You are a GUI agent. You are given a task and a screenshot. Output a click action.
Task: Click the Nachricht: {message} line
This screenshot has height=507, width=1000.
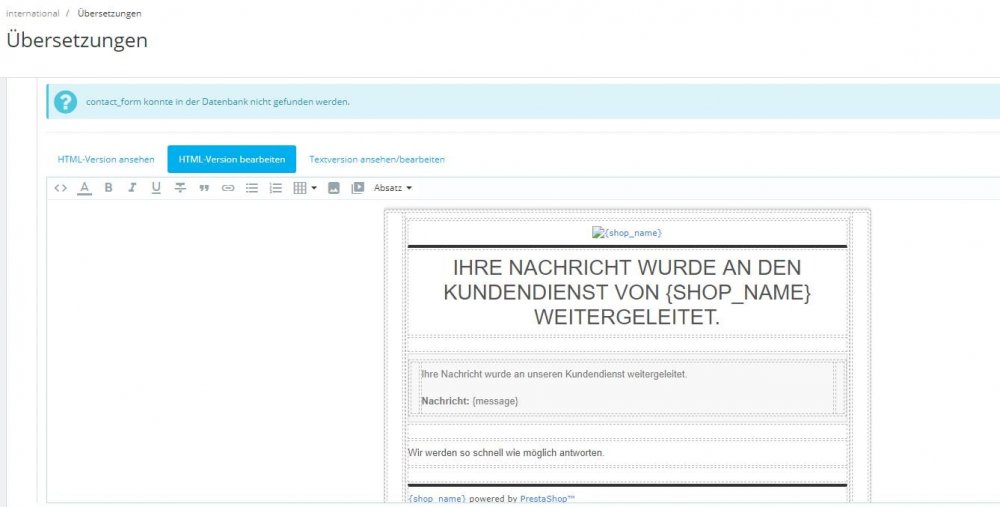(x=470, y=401)
